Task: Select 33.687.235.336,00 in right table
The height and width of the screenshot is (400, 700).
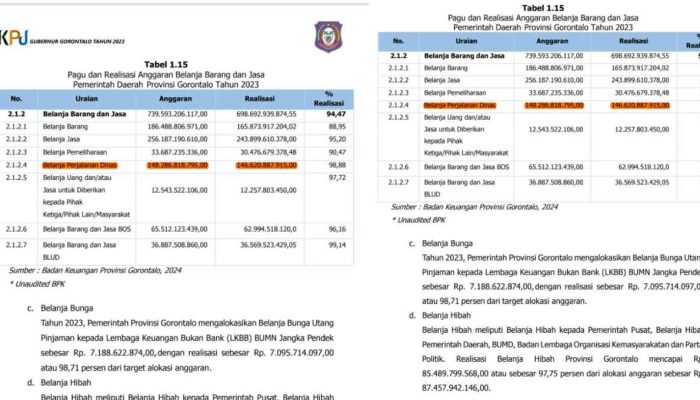Action: [556, 93]
